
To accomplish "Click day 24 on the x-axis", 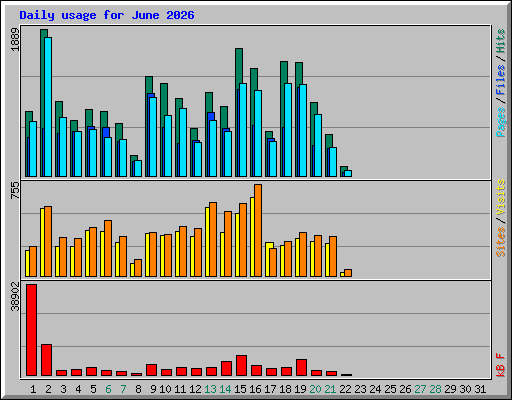I will coord(375,389).
